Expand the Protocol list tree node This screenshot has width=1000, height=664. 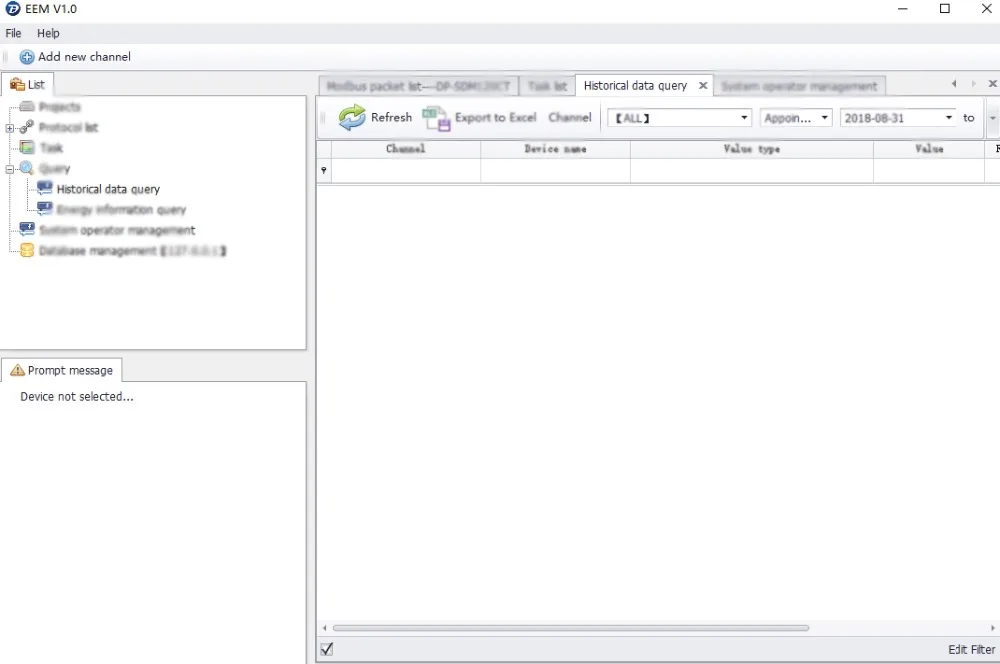coord(10,128)
